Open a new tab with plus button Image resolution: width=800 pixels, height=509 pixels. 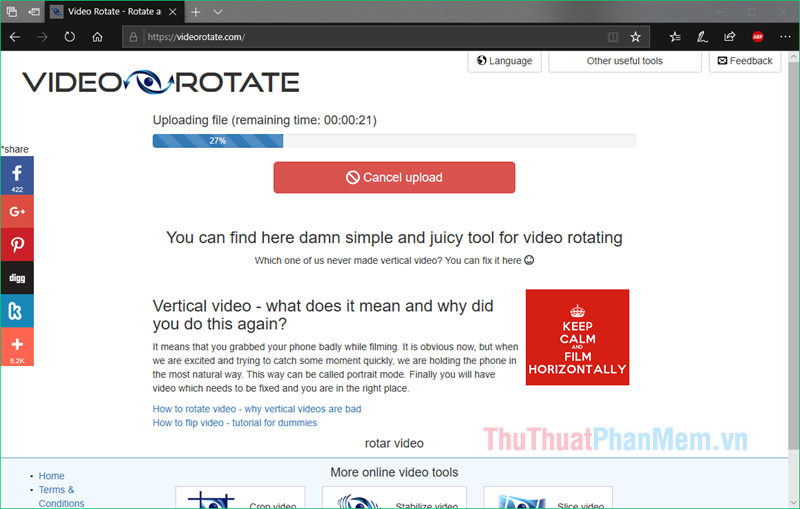195,12
